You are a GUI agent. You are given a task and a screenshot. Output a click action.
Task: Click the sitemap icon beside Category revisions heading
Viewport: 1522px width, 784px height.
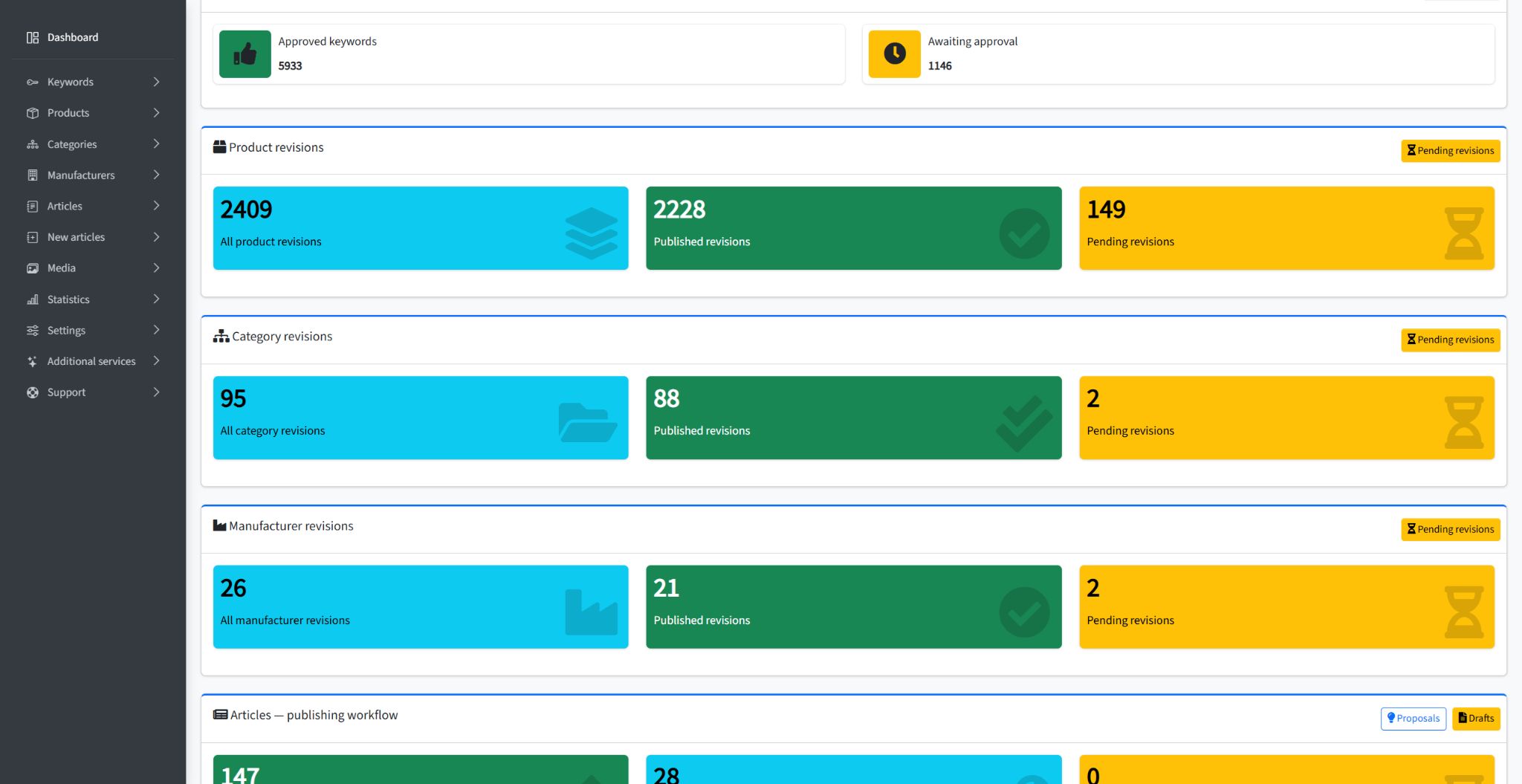(221, 336)
